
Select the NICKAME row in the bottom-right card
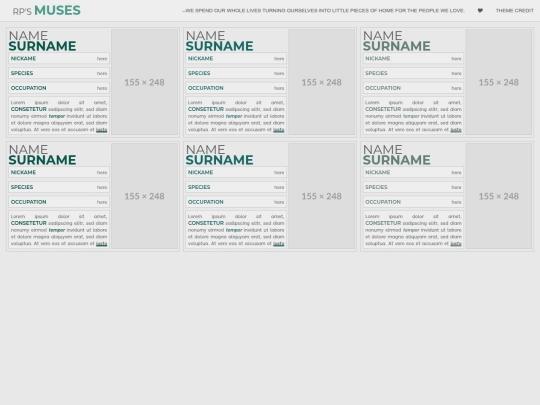click(413, 173)
